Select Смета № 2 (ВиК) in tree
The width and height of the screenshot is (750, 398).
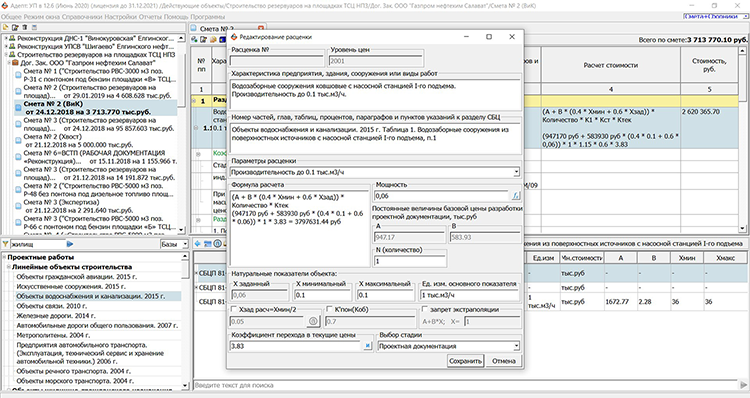point(96,108)
